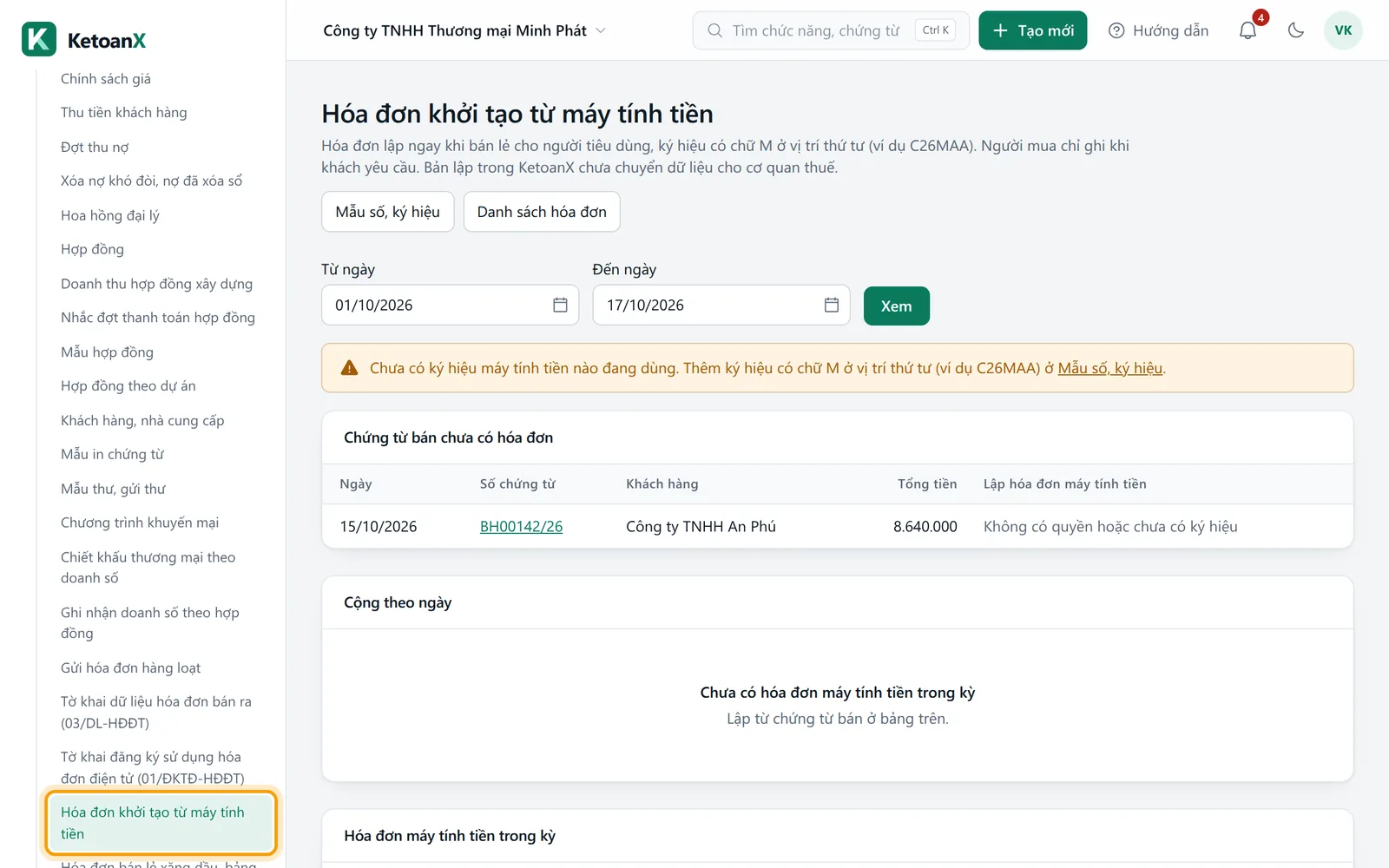The height and width of the screenshot is (868, 1389).
Task: Go to Hoa hồng đại lý
Action: pos(110,215)
